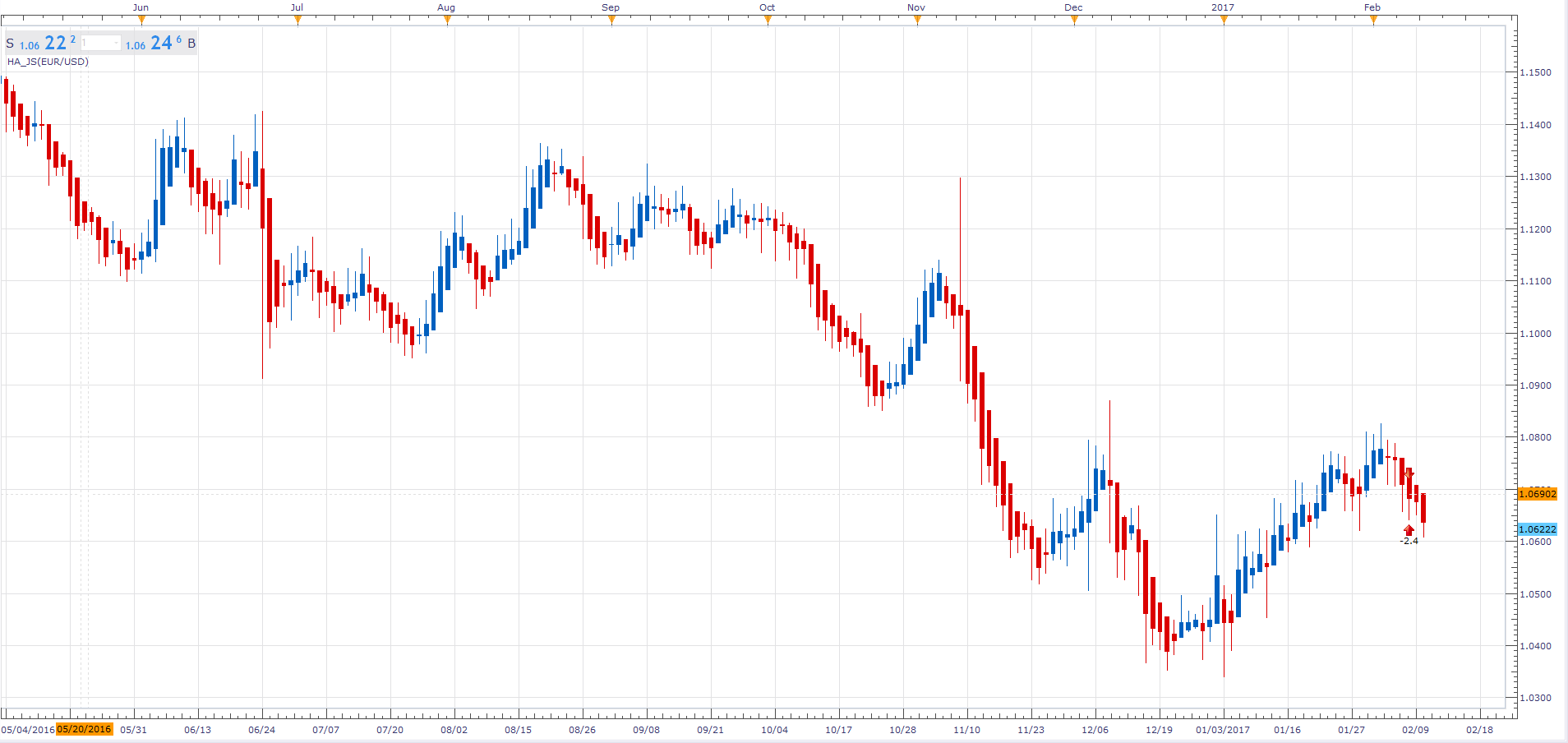This screenshot has width=1568, height=743.
Task: Click the 08/26 date label
Action: pos(583,730)
